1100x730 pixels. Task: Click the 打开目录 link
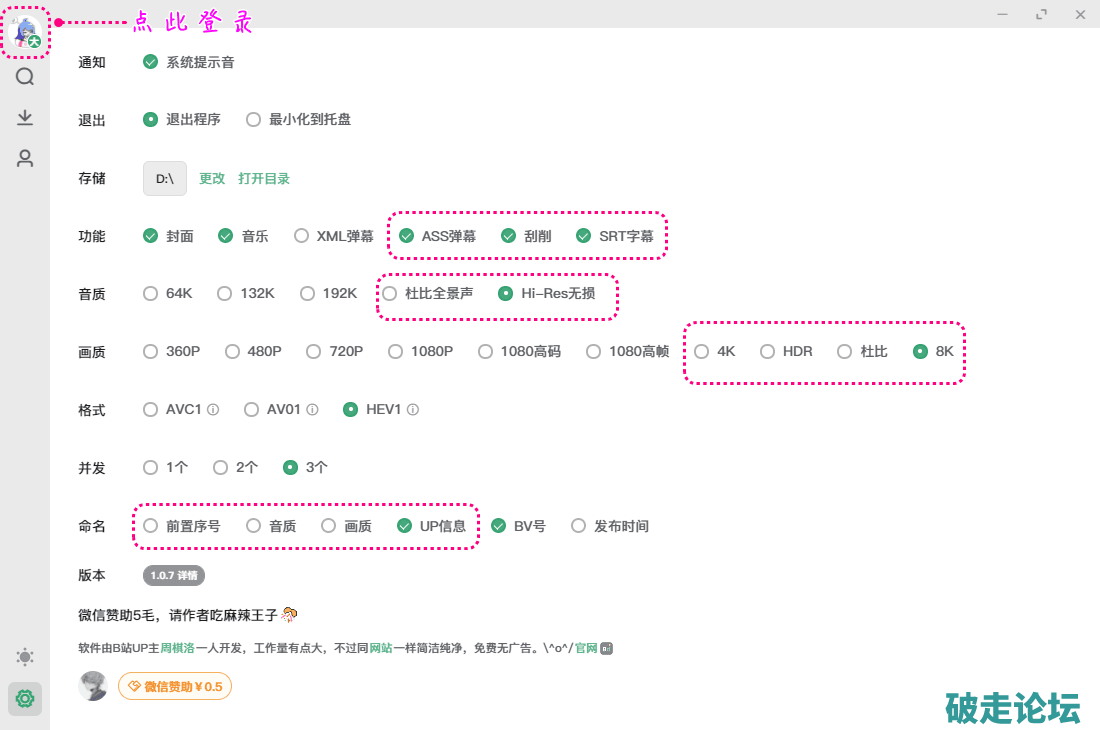click(x=264, y=179)
